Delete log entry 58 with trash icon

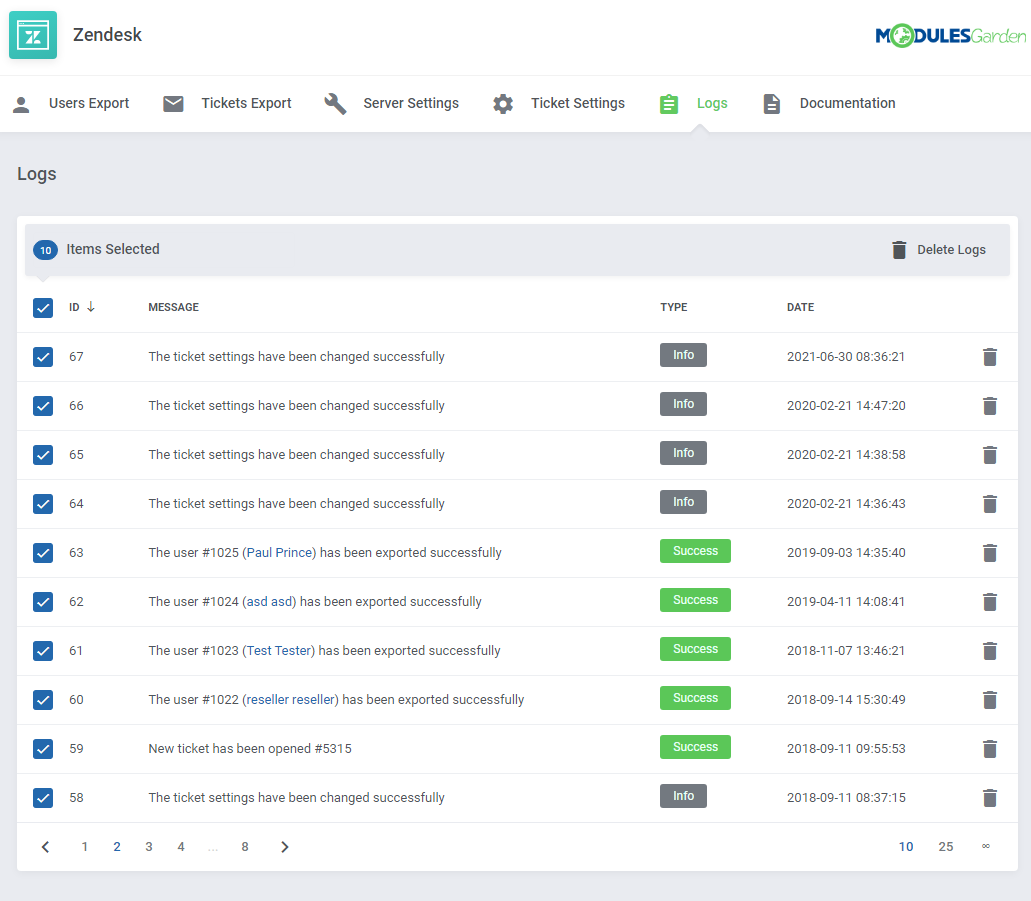coord(990,798)
